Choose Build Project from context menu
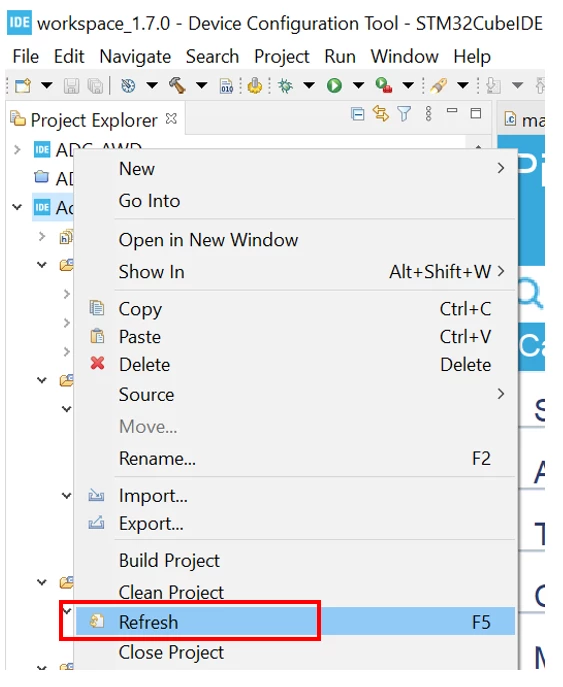Screen dimensions: 563x687 (x=169, y=560)
